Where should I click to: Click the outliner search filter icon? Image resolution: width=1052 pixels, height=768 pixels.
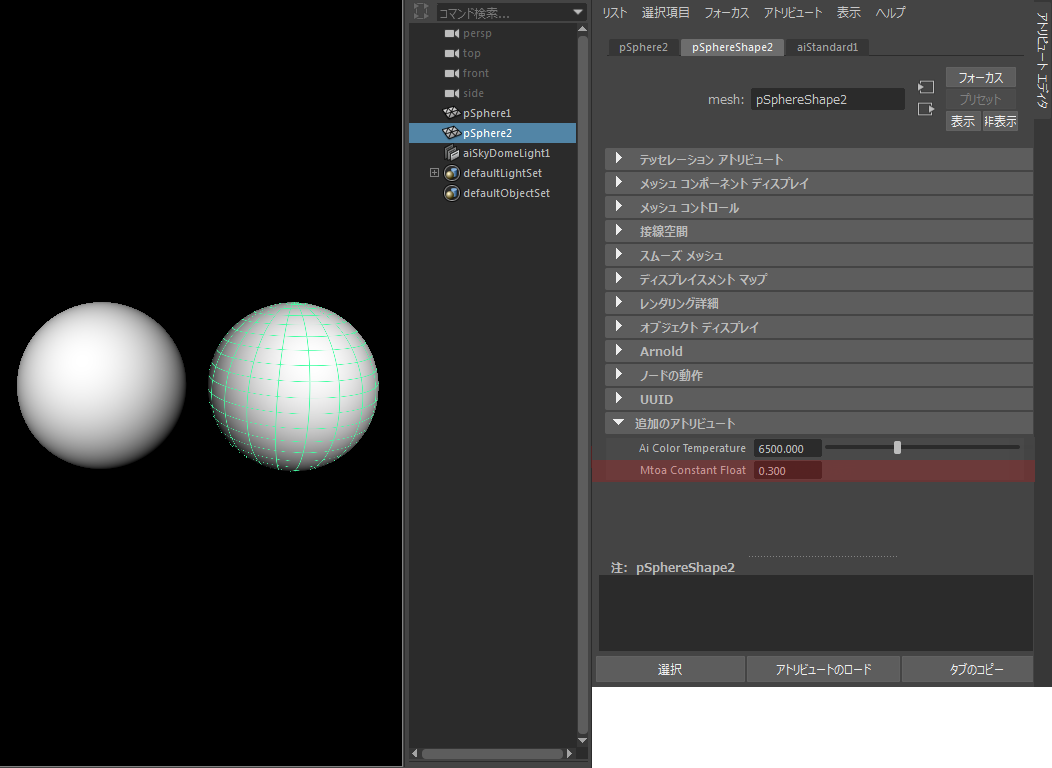pyautogui.click(x=421, y=11)
